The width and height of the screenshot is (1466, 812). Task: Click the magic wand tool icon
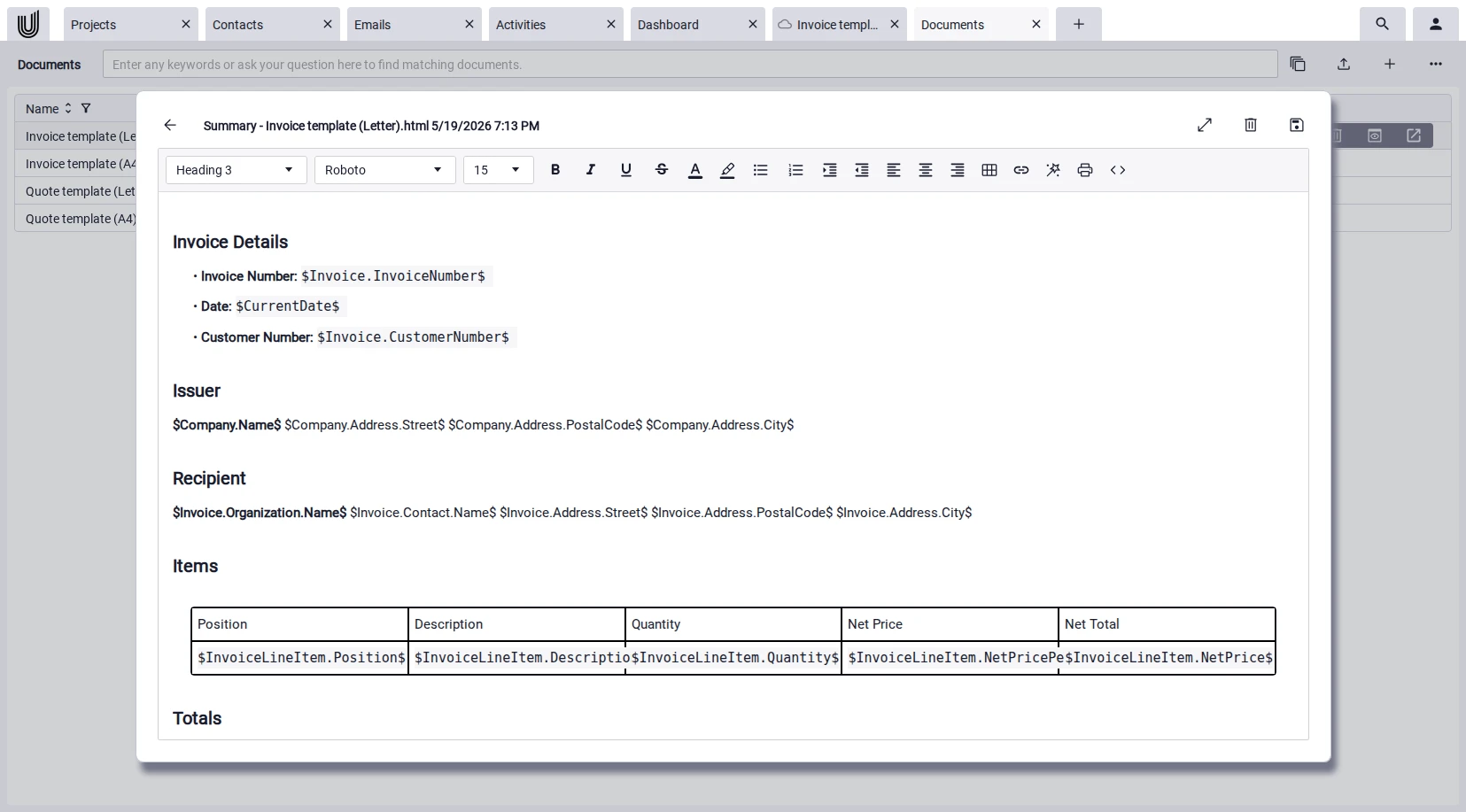coord(1053,170)
